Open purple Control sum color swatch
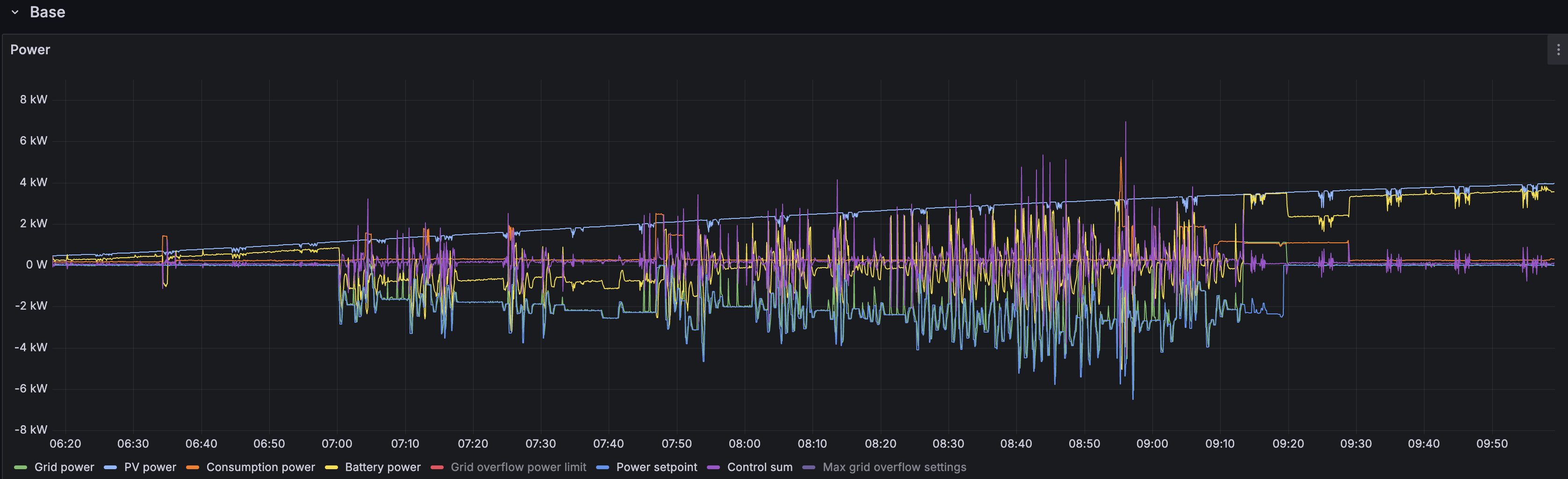 [x=713, y=467]
